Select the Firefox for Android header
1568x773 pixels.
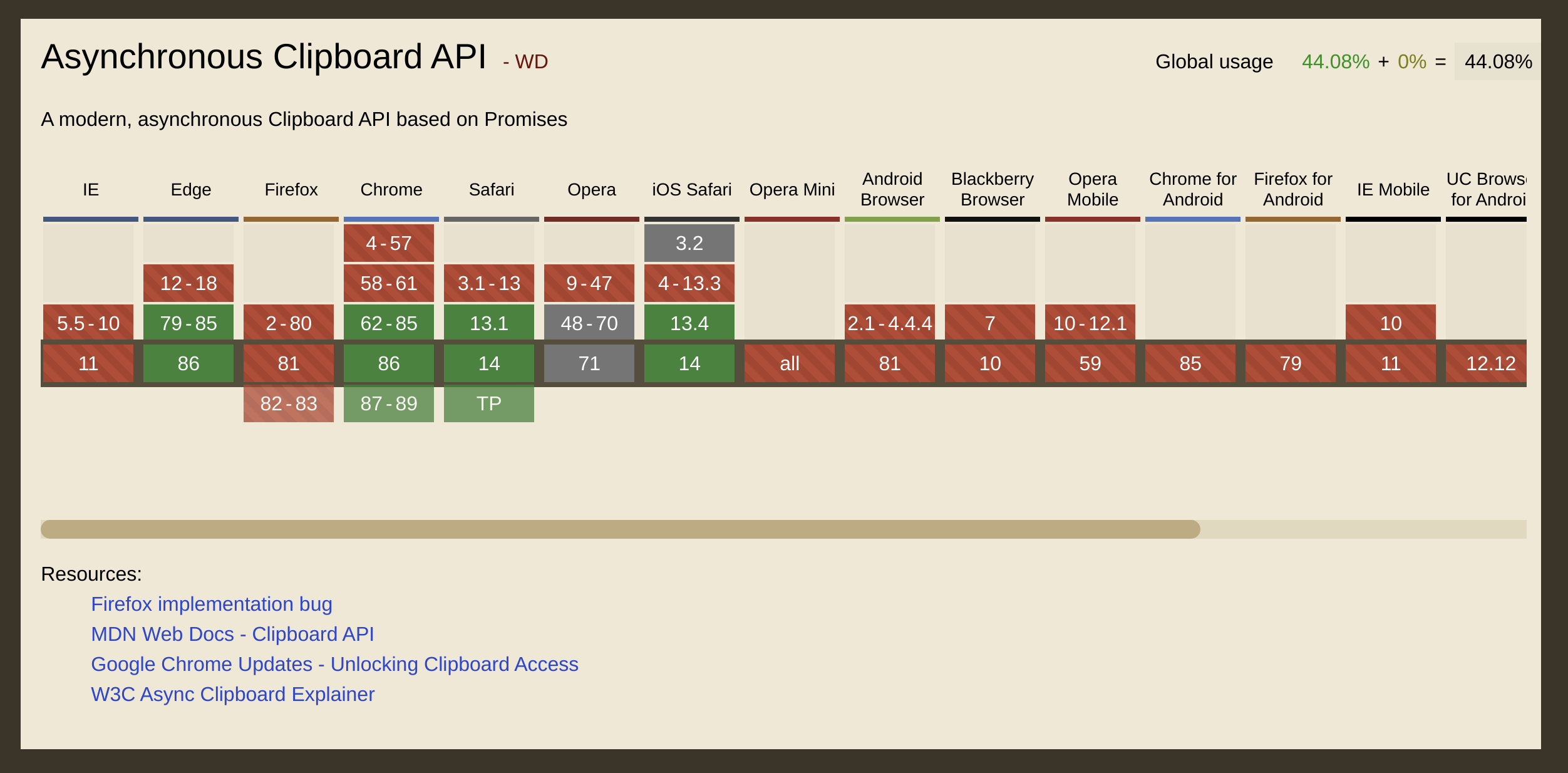pyautogui.click(x=1292, y=189)
